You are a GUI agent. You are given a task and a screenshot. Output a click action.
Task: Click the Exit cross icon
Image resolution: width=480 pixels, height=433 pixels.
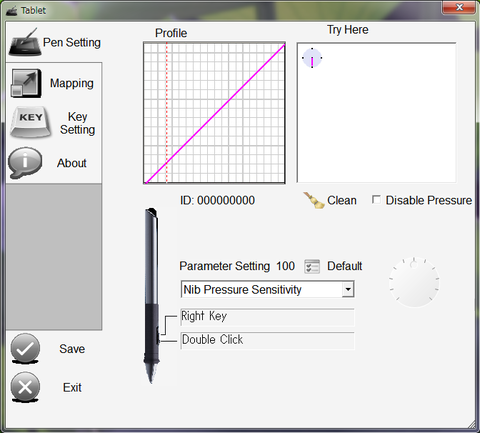click(x=25, y=387)
